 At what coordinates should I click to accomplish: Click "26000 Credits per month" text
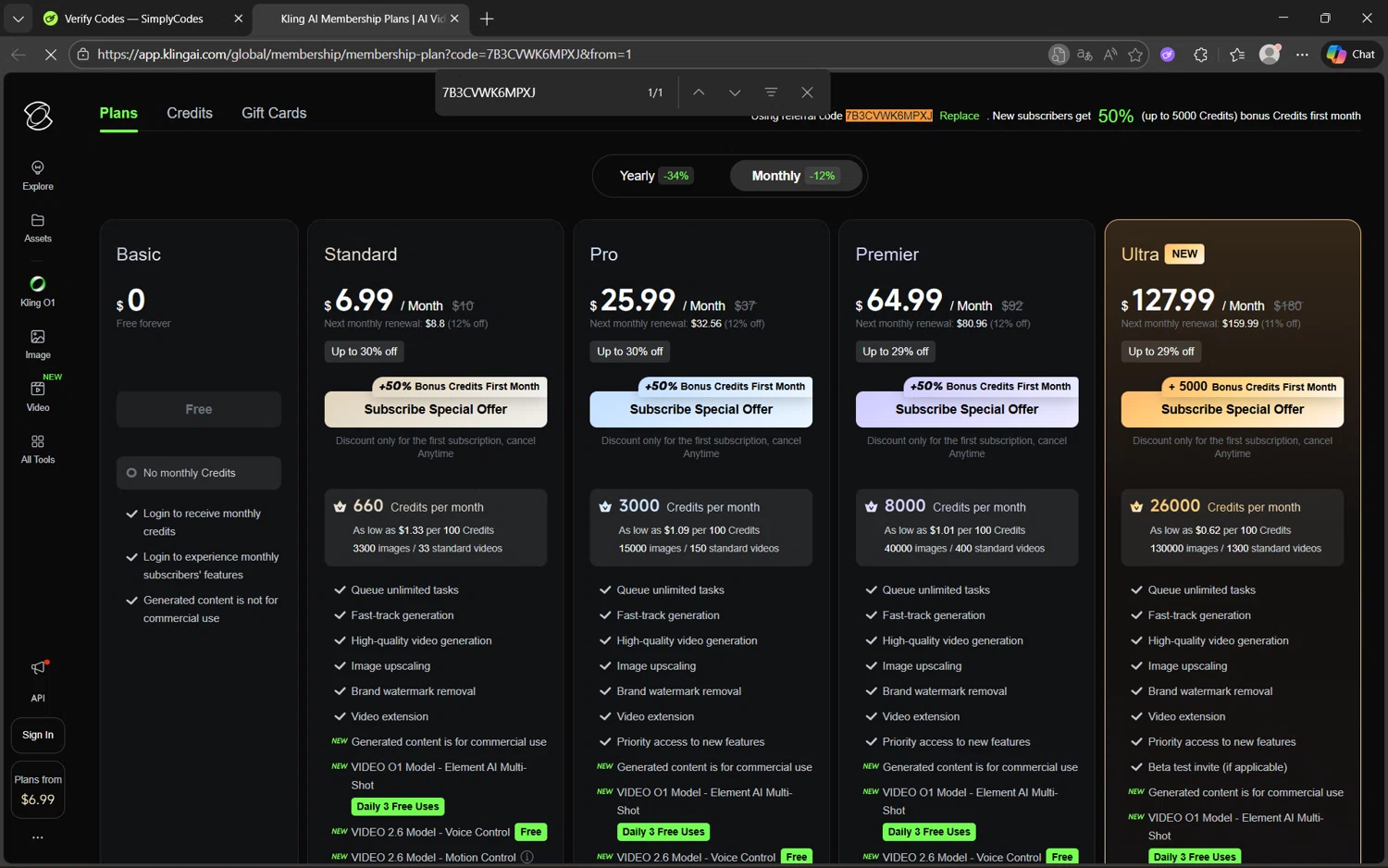(x=1225, y=506)
